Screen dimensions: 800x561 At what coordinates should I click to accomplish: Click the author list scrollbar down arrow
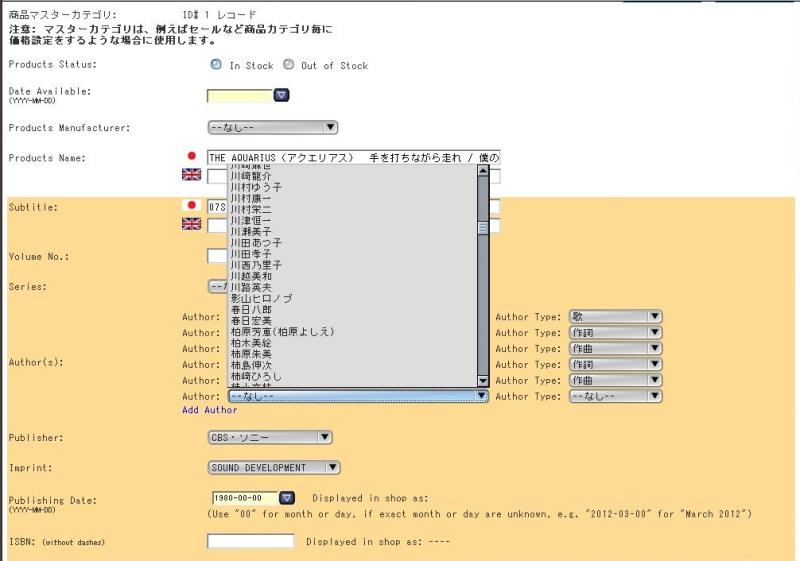483,380
